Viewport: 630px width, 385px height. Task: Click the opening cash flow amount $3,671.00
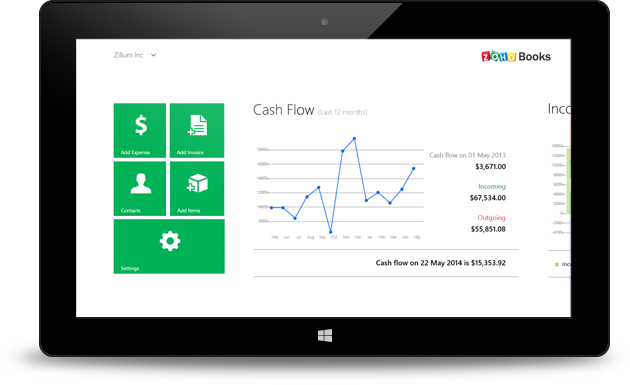[x=491, y=166]
